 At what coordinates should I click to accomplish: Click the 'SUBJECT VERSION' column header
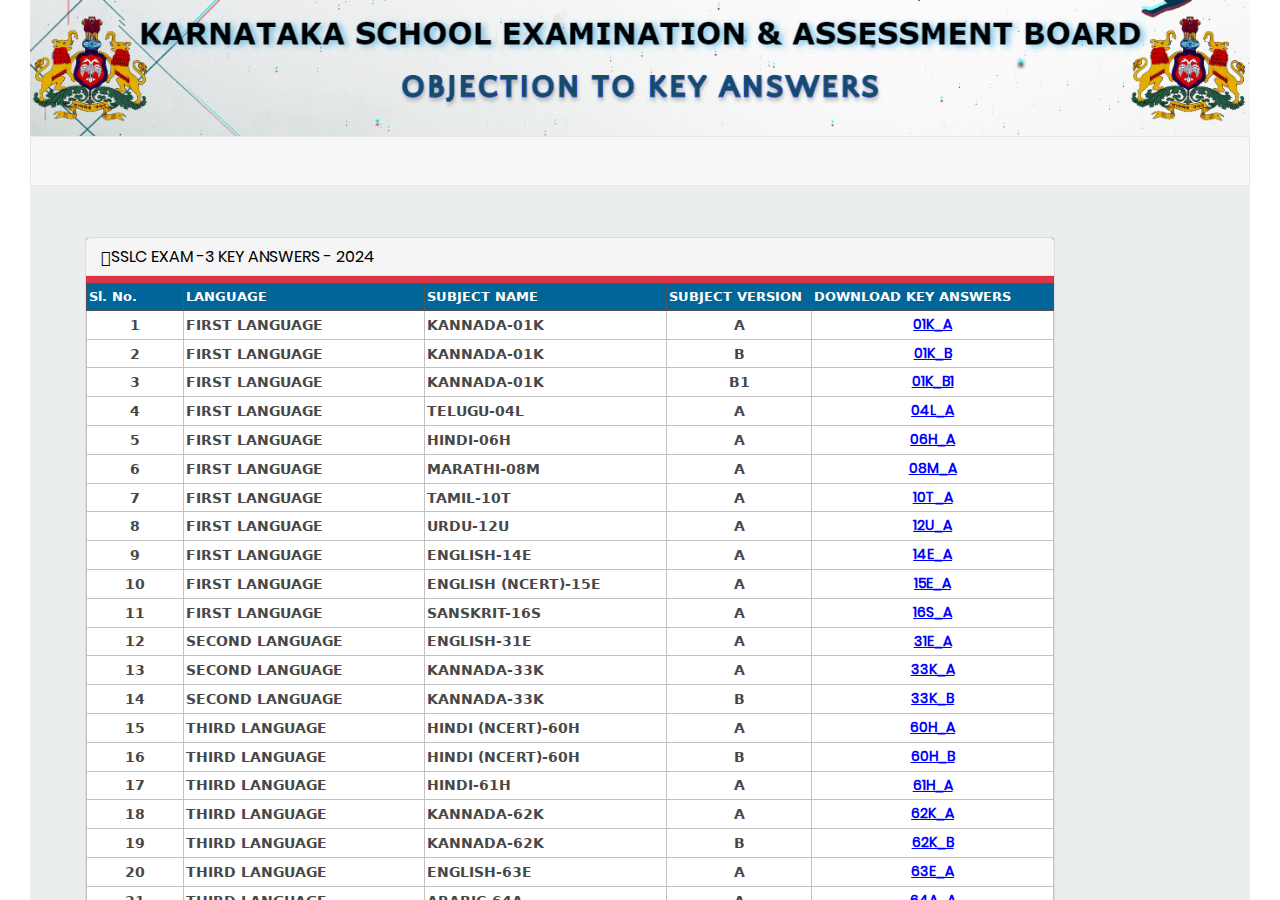click(739, 297)
